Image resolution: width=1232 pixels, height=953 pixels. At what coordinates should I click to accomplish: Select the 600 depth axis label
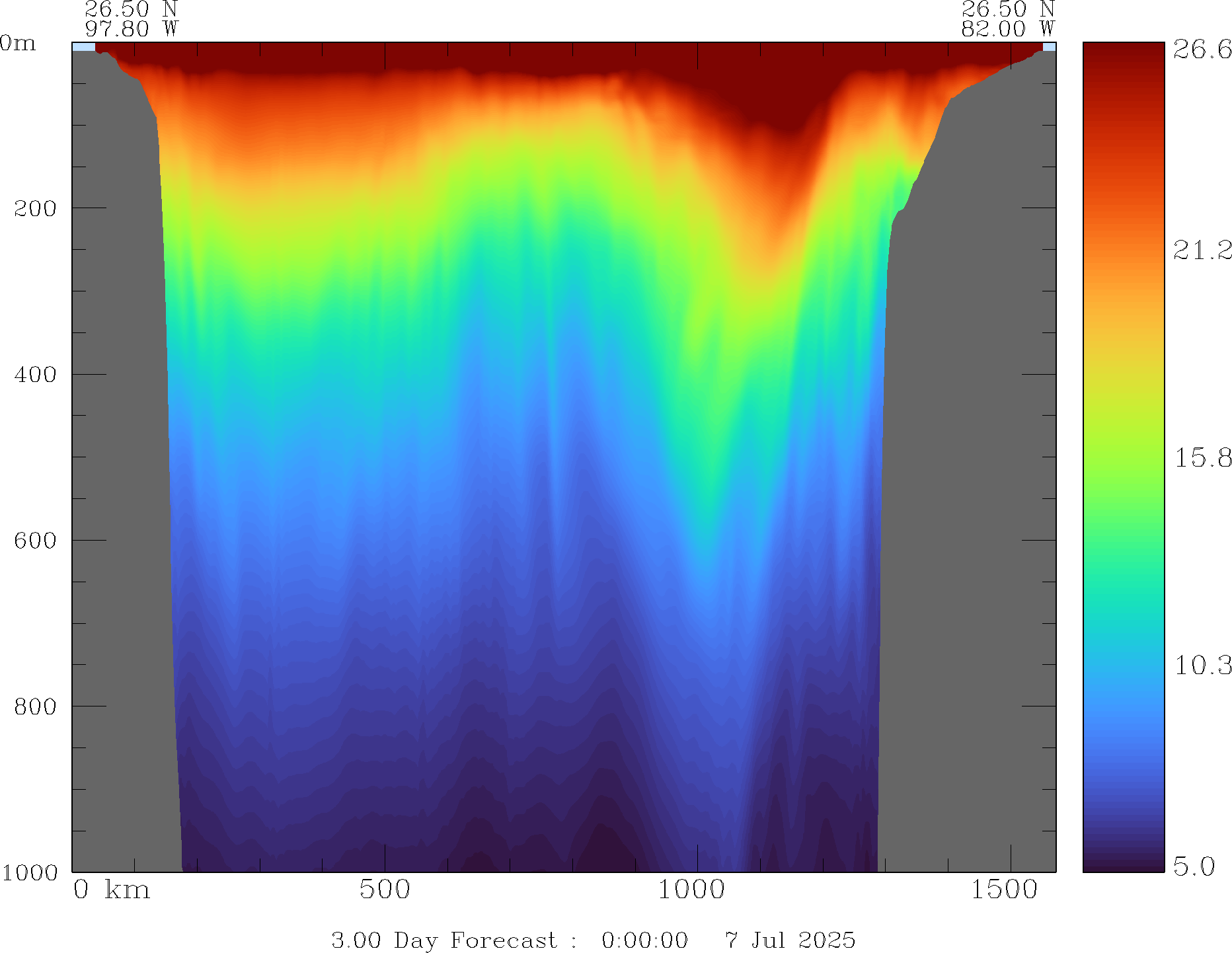(35, 541)
